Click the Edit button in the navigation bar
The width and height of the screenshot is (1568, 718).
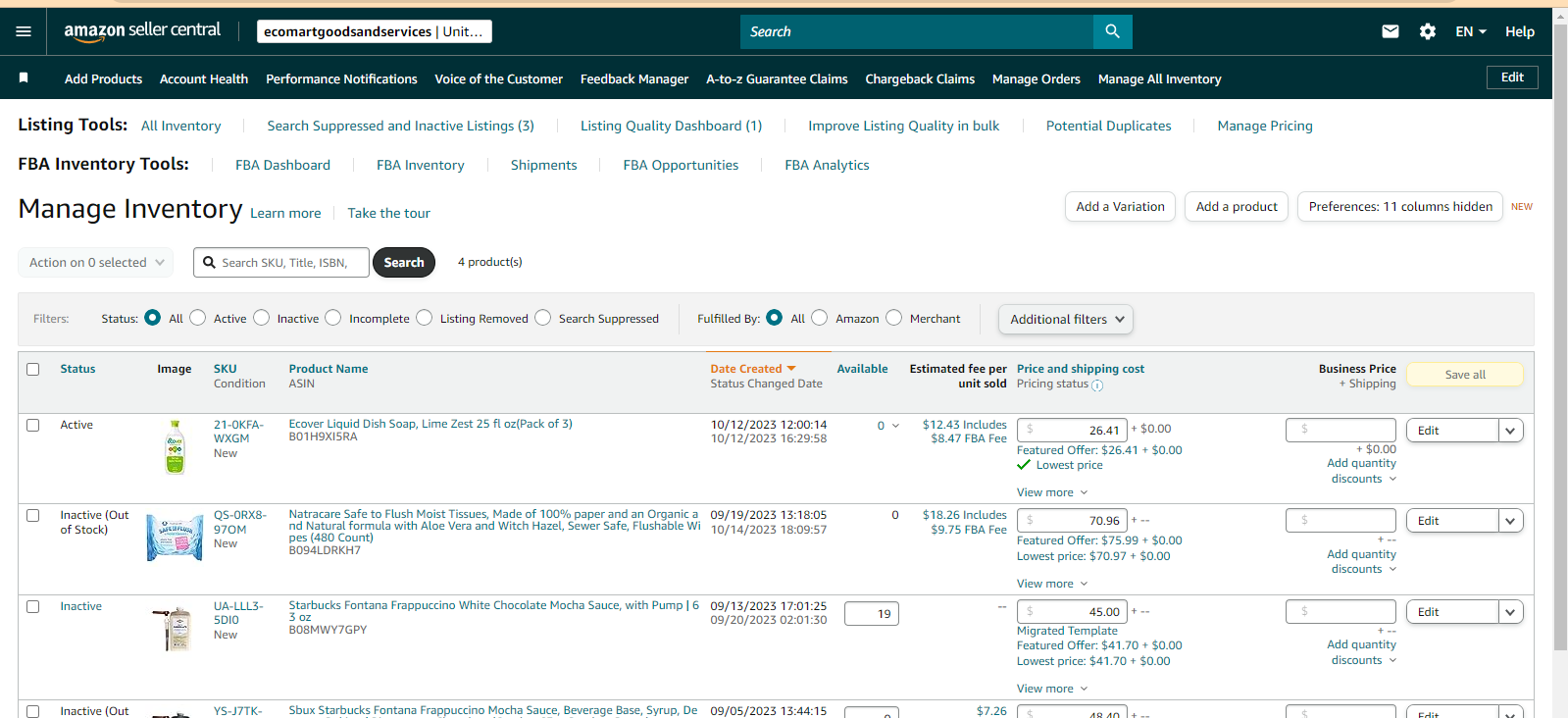click(x=1512, y=77)
